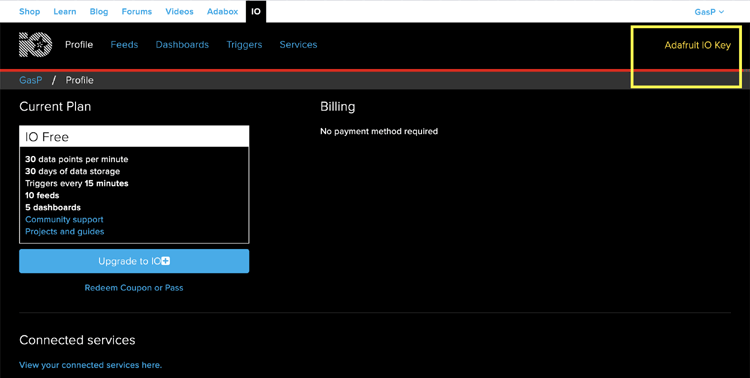Viewport: 750px width, 378px height.
Task: Click the Current Plan heading
Action: coord(55,106)
